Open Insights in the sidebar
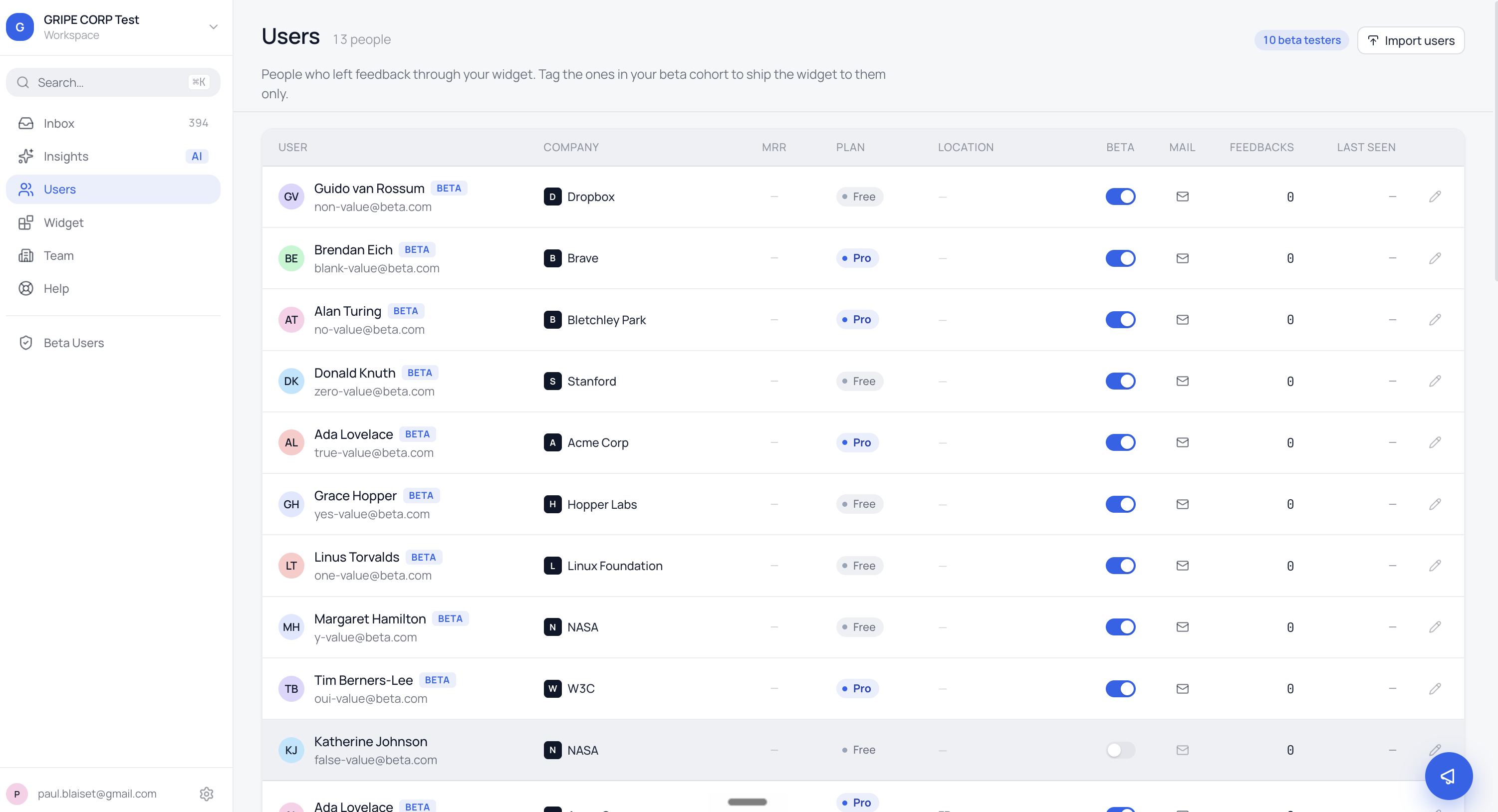The height and width of the screenshot is (812, 1498). coord(113,156)
